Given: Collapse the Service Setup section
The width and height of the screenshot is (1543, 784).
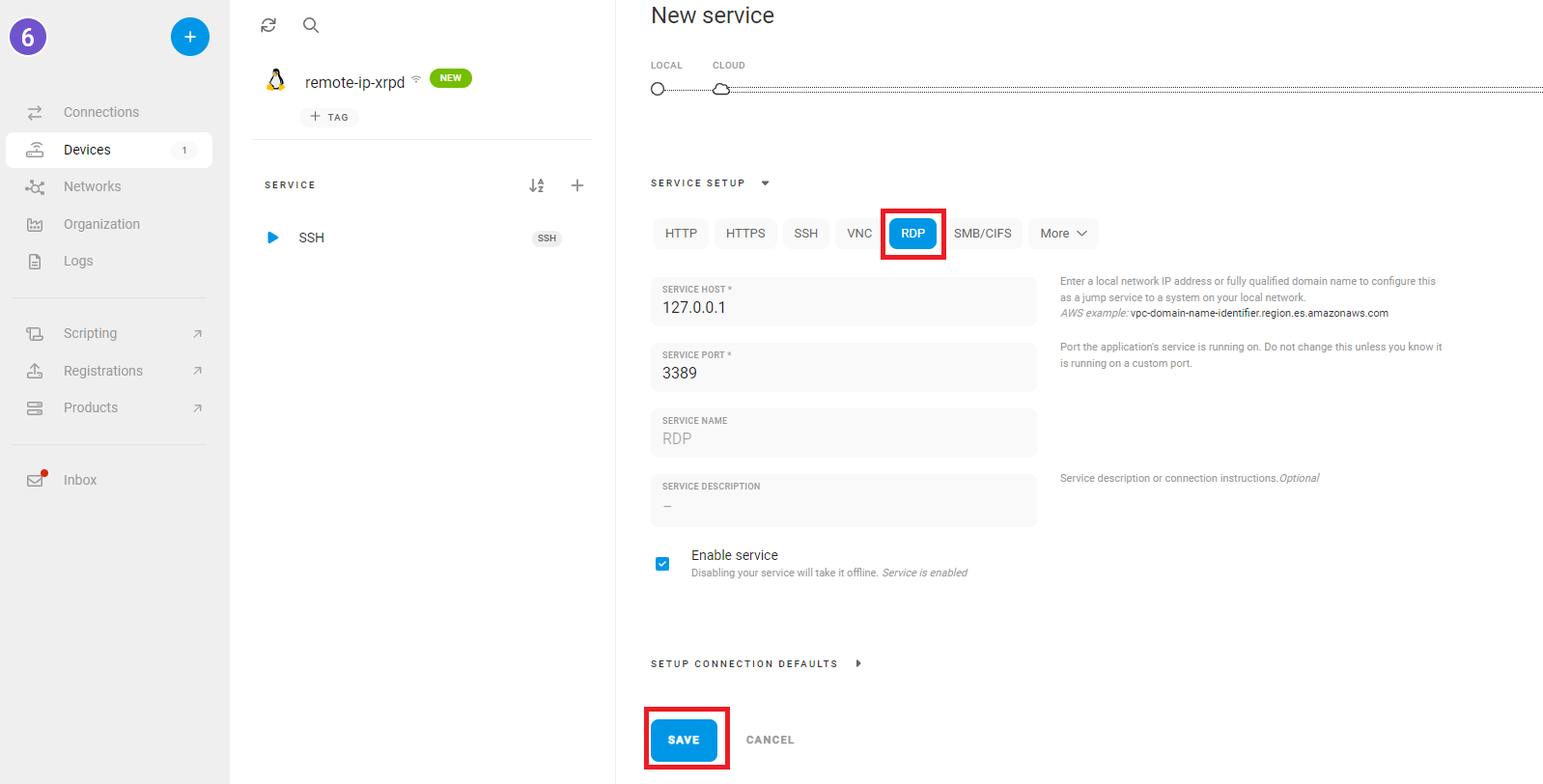Looking at the screenshot, I should (x=765, y=183).
